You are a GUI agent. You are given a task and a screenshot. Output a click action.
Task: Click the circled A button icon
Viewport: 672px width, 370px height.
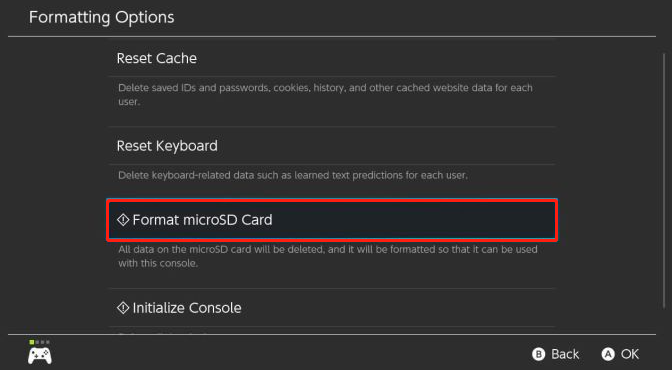pos(608,354)
